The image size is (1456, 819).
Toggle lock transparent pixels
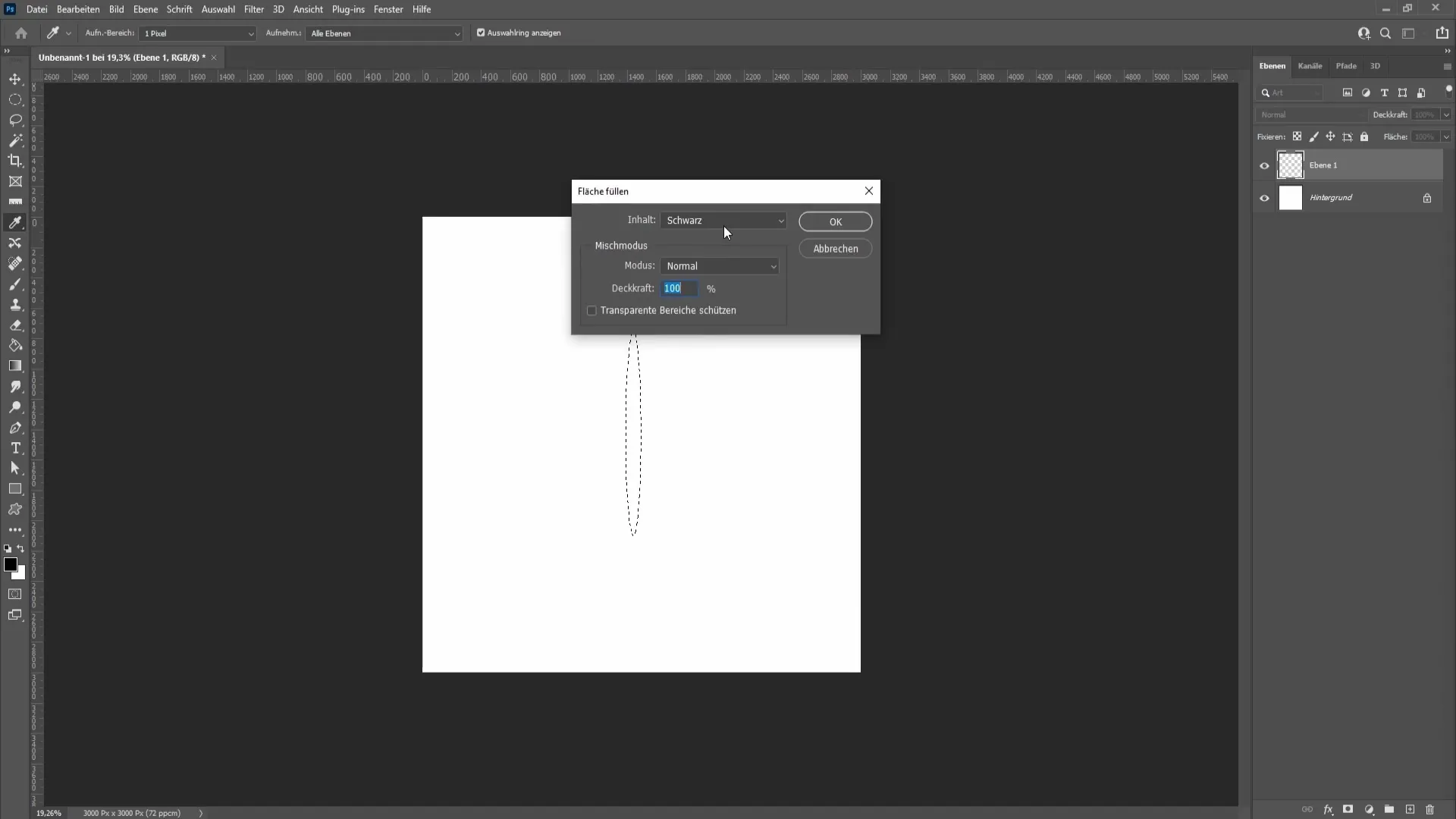click(1298, 137)
